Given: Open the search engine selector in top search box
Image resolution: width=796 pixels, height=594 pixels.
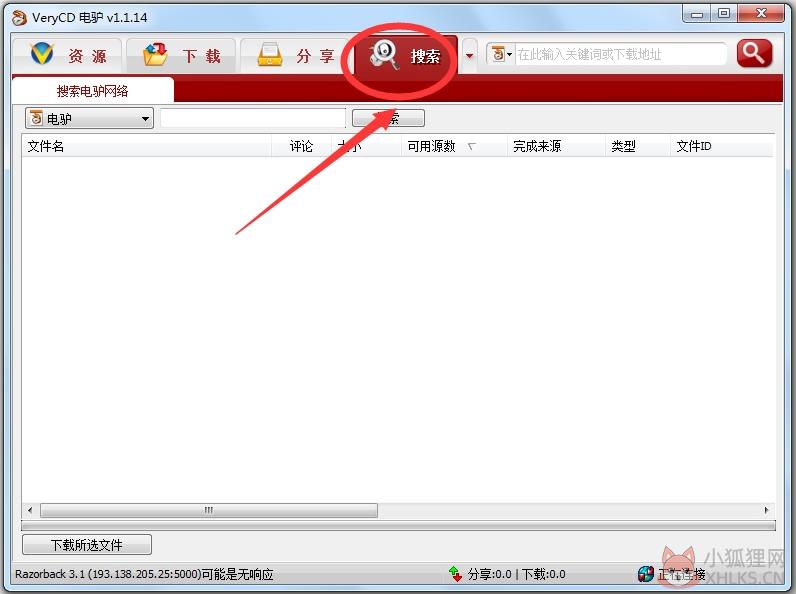Looking at the screenshot, I should (501, 54).
